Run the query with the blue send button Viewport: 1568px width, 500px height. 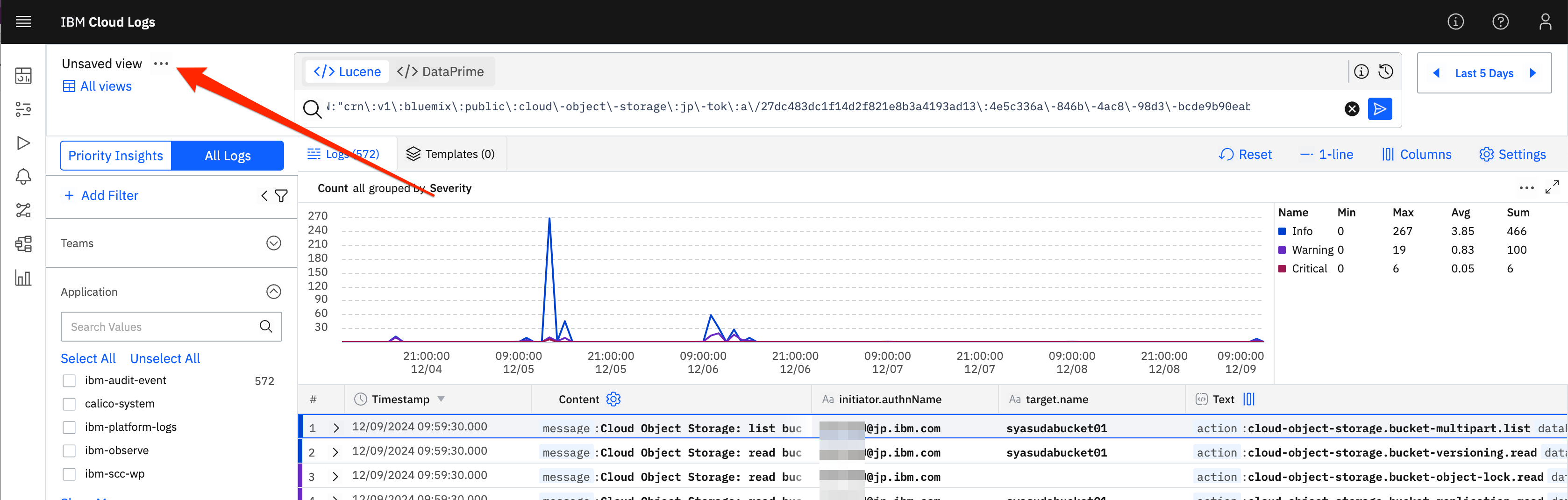click(1380, 109)
